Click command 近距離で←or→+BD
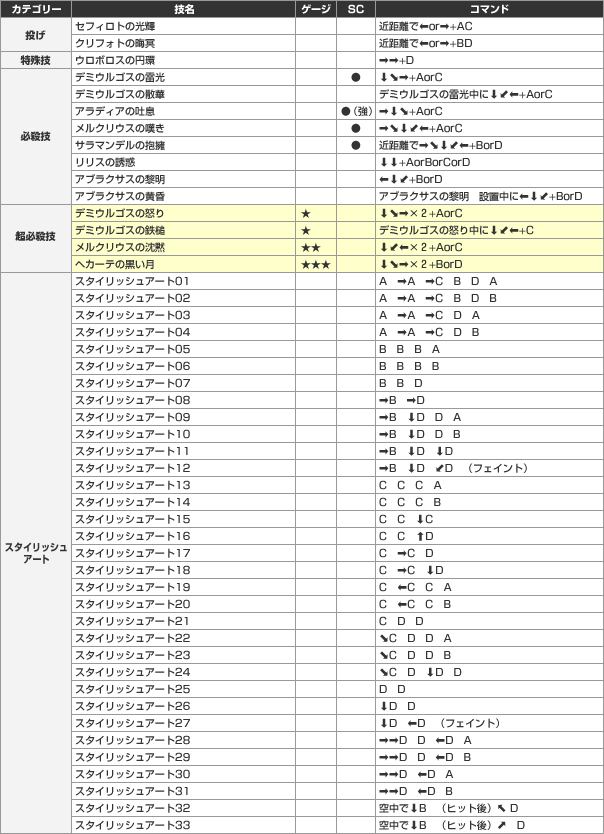Image resolution: width=604 pixels, height=834 pixels. [425, 43]
